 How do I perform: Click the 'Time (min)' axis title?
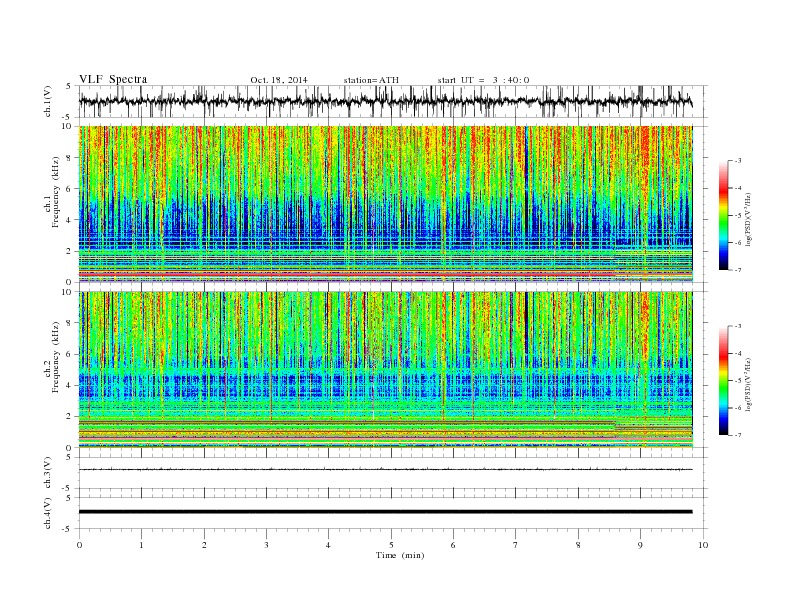(x=400, y=555)
